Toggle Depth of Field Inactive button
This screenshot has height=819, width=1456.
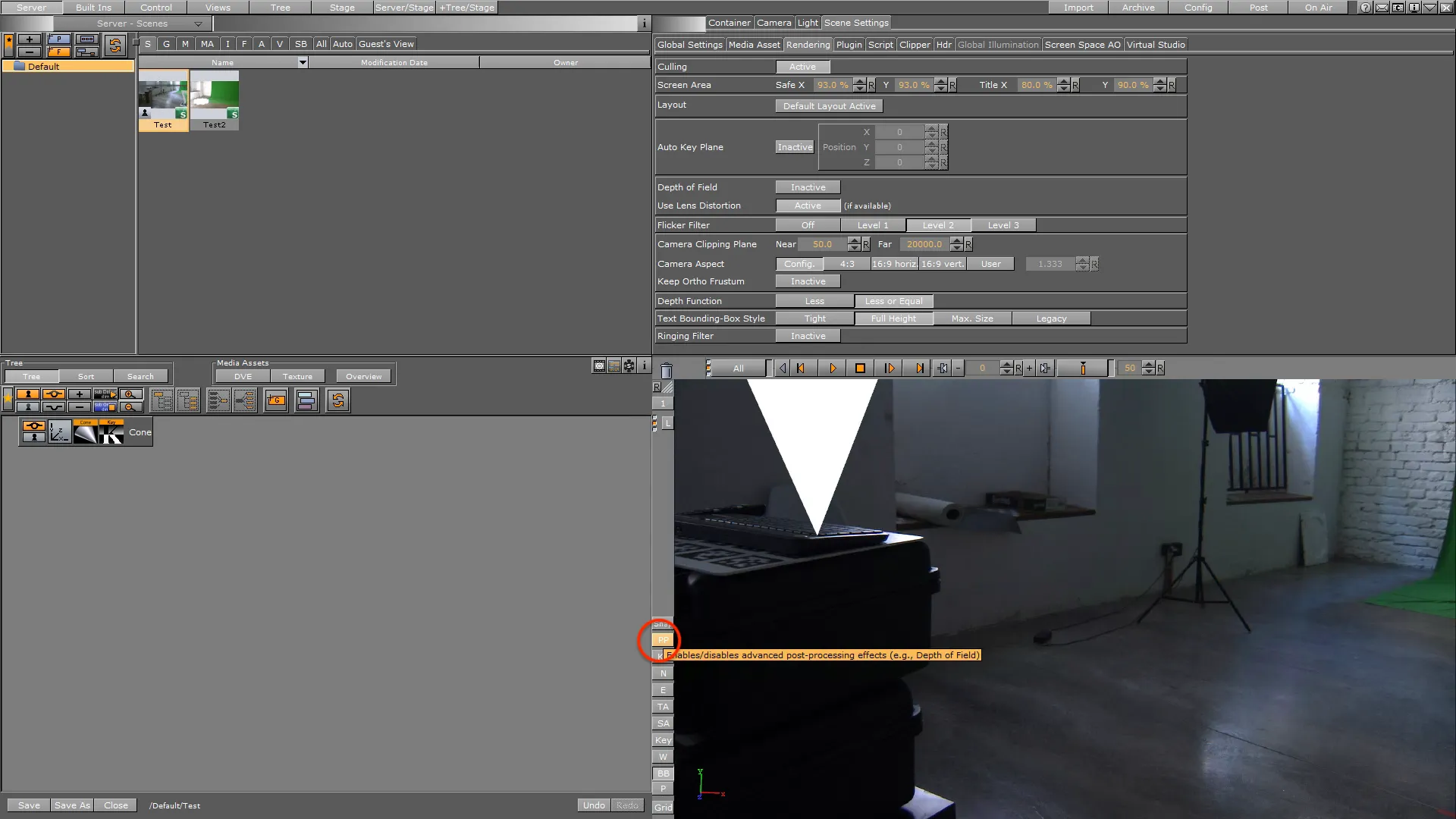(808, 187)
